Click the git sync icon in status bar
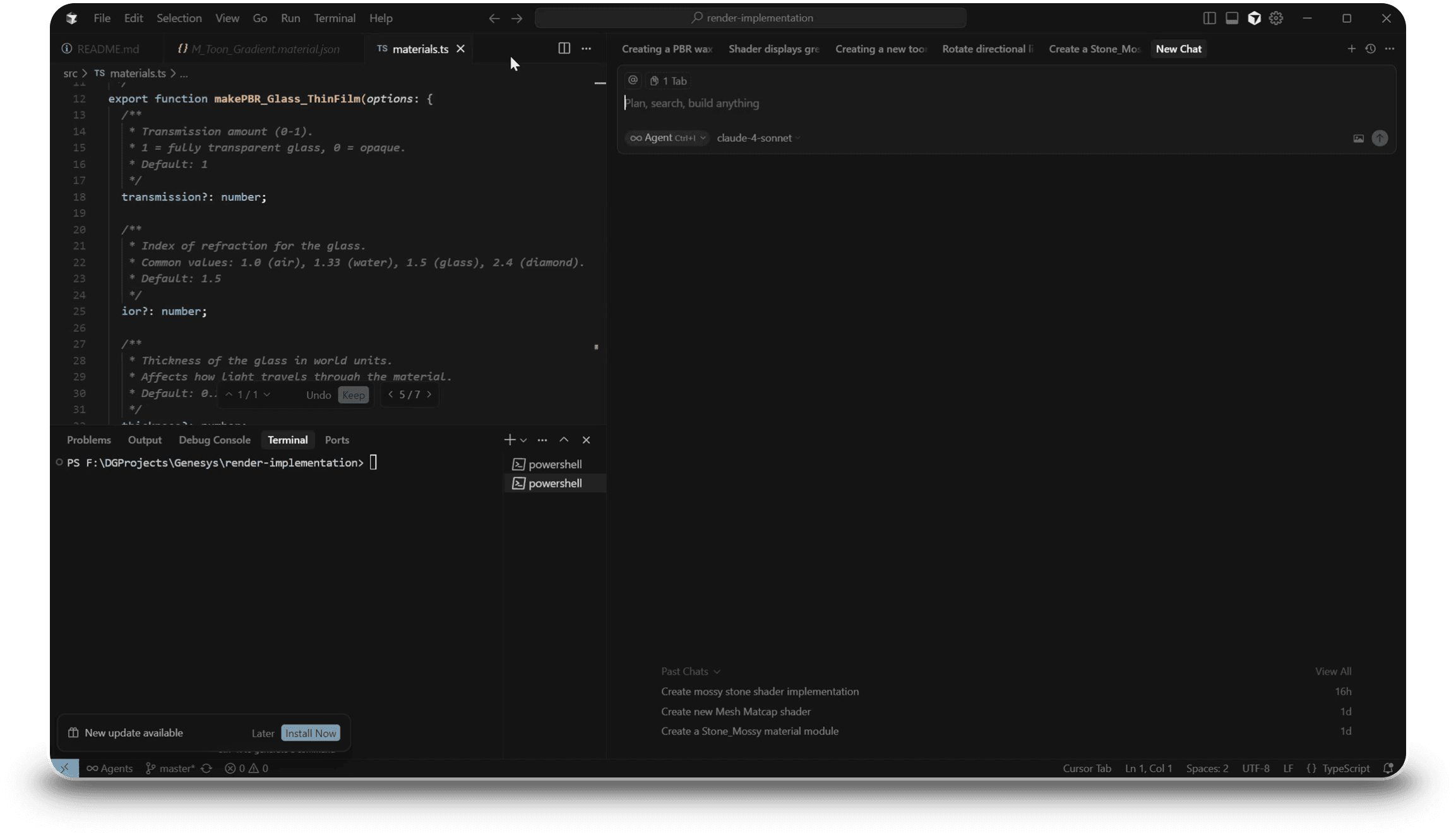 207,769
